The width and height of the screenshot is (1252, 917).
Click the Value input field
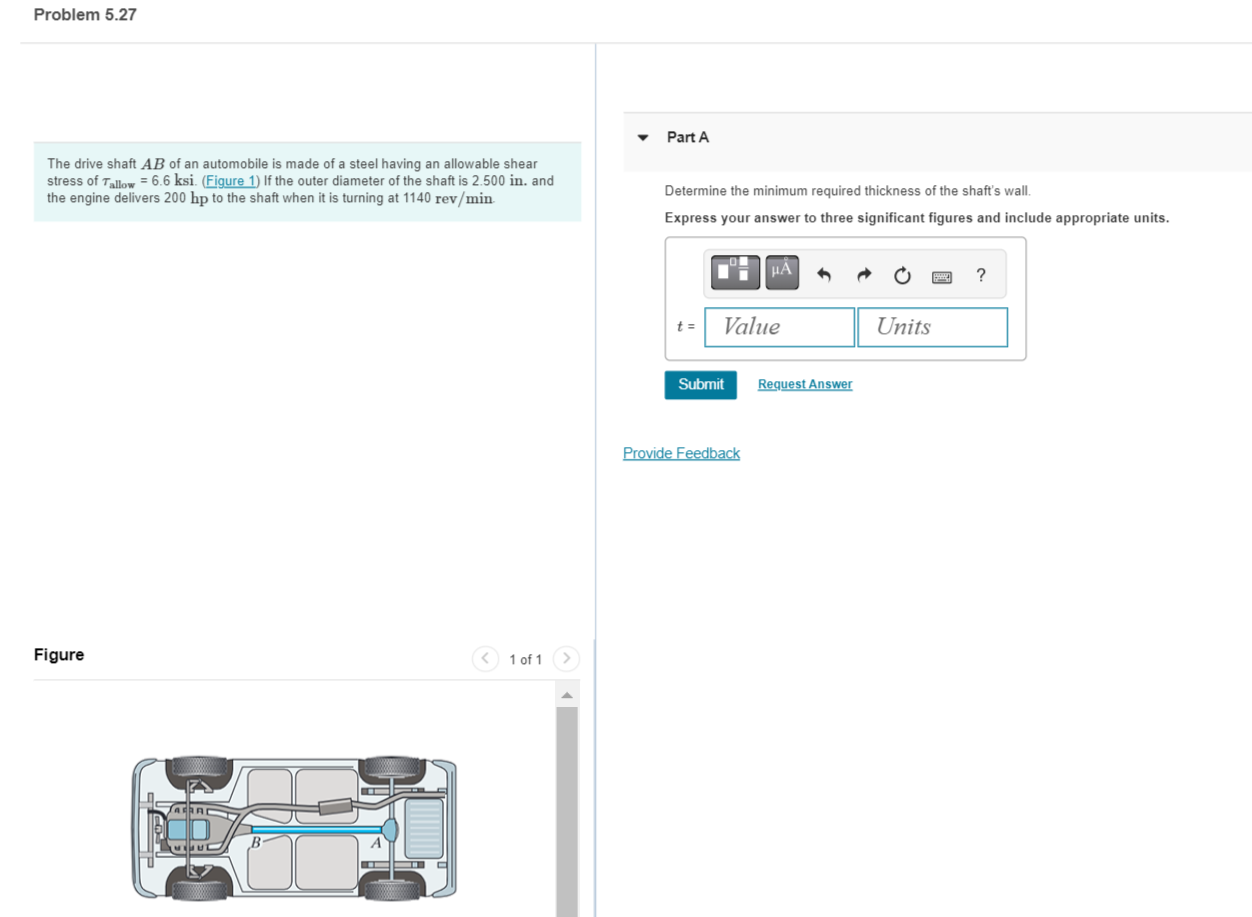click(x=779, y=327)
